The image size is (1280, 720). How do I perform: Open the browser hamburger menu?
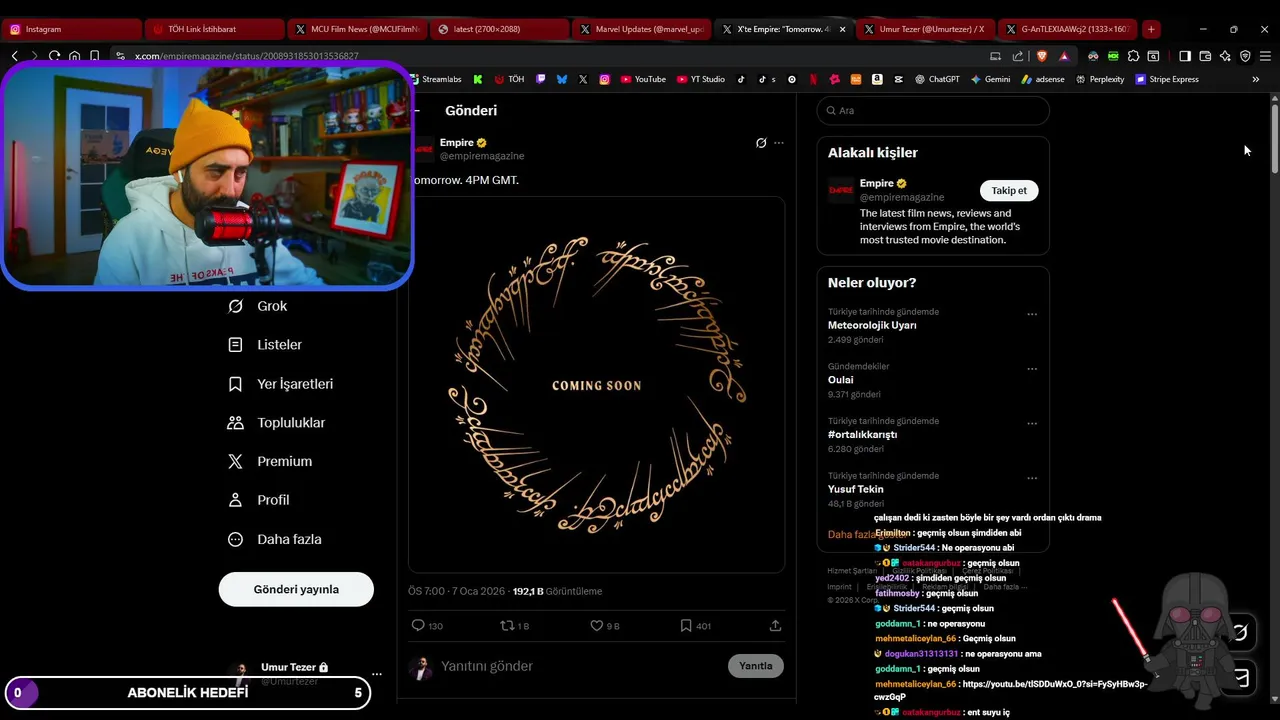[x=1265, y=56]
